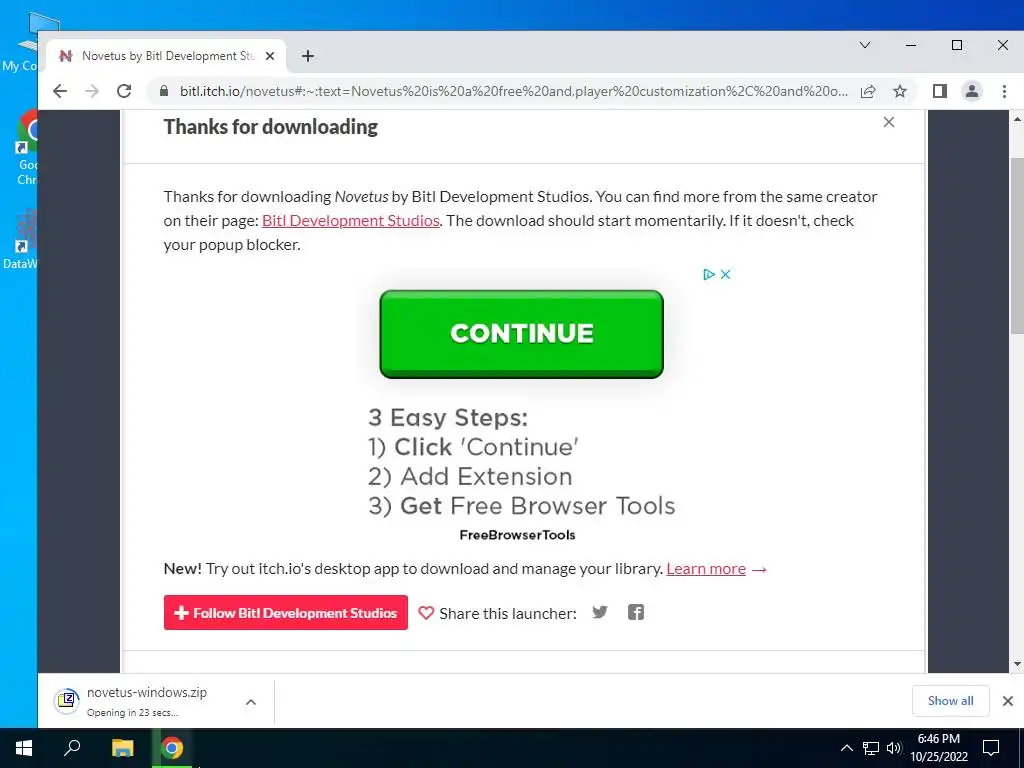Open the Chrome three-dot menu
Viewport: 1024px width, 768px height.
click(1004, 91)
